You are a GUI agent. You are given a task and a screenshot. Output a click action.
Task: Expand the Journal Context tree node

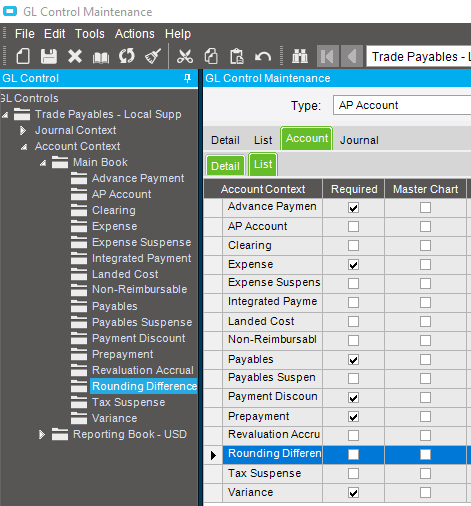(x=23, y=130)
